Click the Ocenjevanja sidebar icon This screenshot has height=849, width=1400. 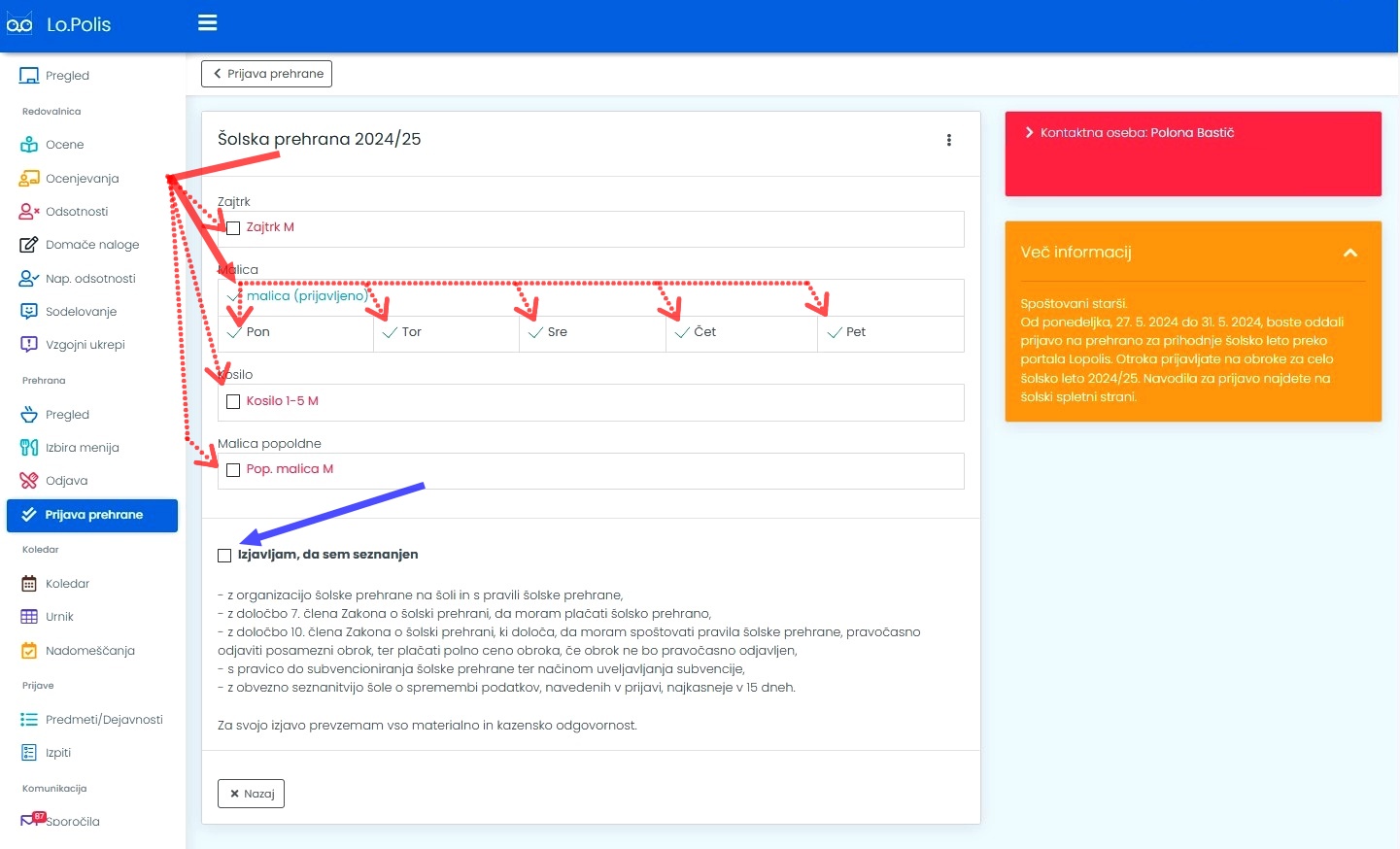(29, 179)
